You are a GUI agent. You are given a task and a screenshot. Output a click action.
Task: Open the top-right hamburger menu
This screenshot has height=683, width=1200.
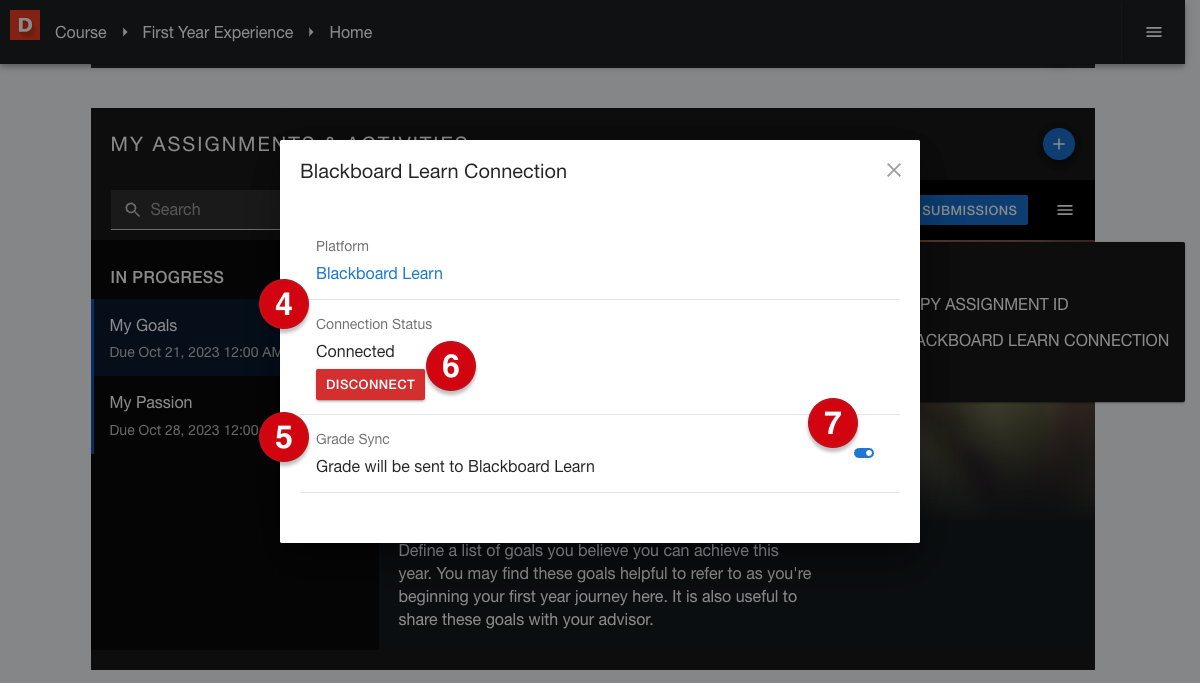click(1153, 32)
